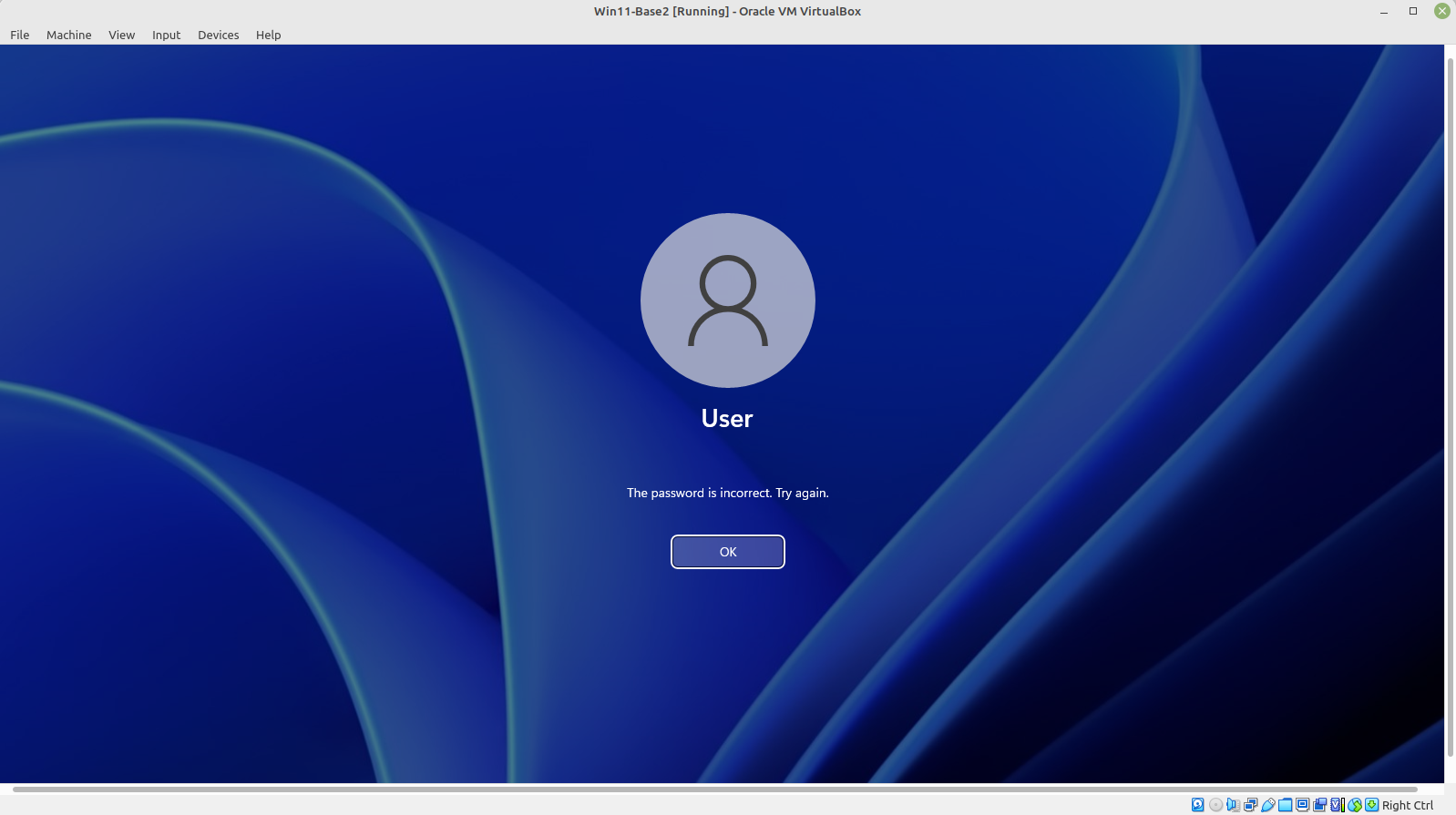This screenshot has height=815, width=1456.
Task: Click the shared folders status icon
Action: pos(1285,805)
